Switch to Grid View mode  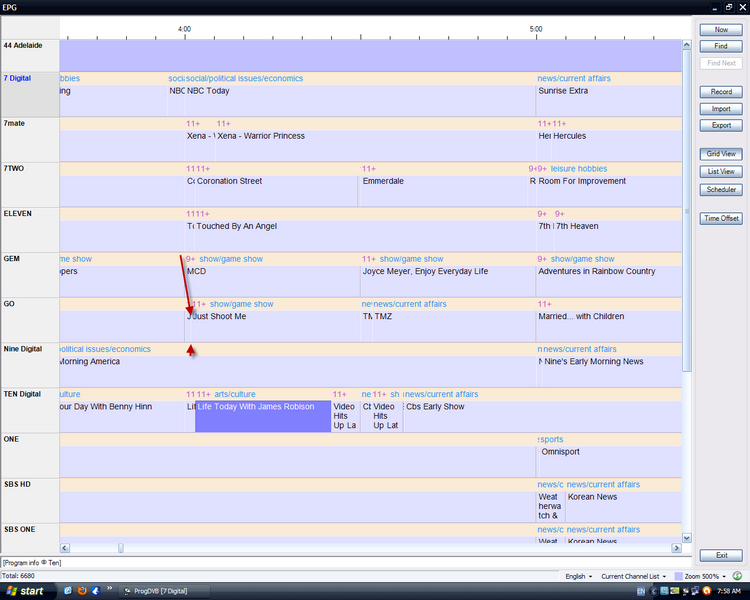(721, 154)
